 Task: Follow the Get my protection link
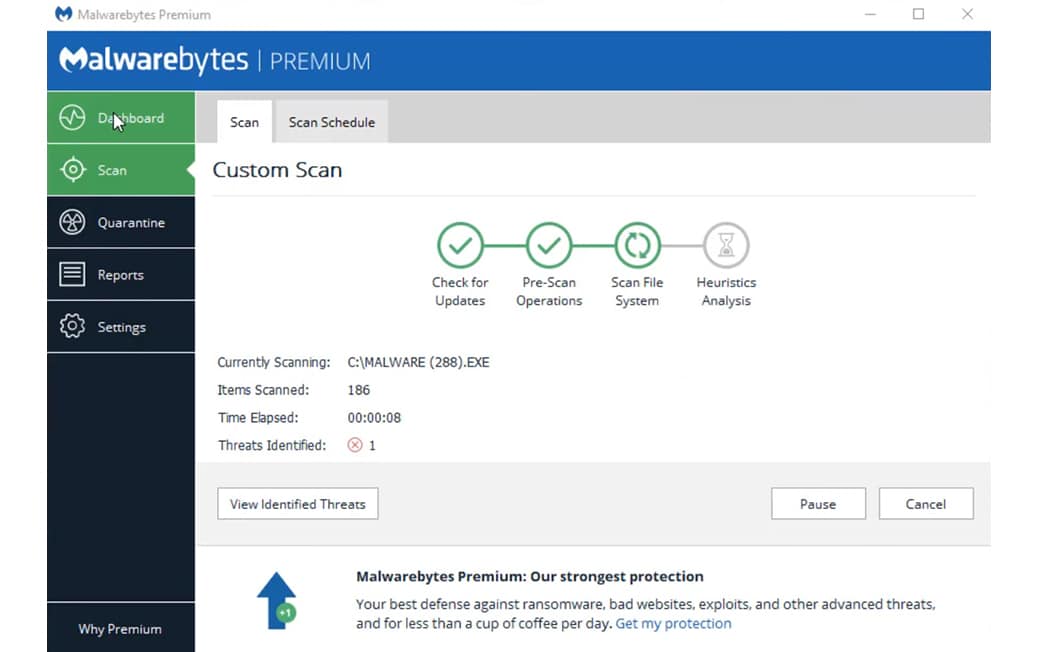point(673,624)
